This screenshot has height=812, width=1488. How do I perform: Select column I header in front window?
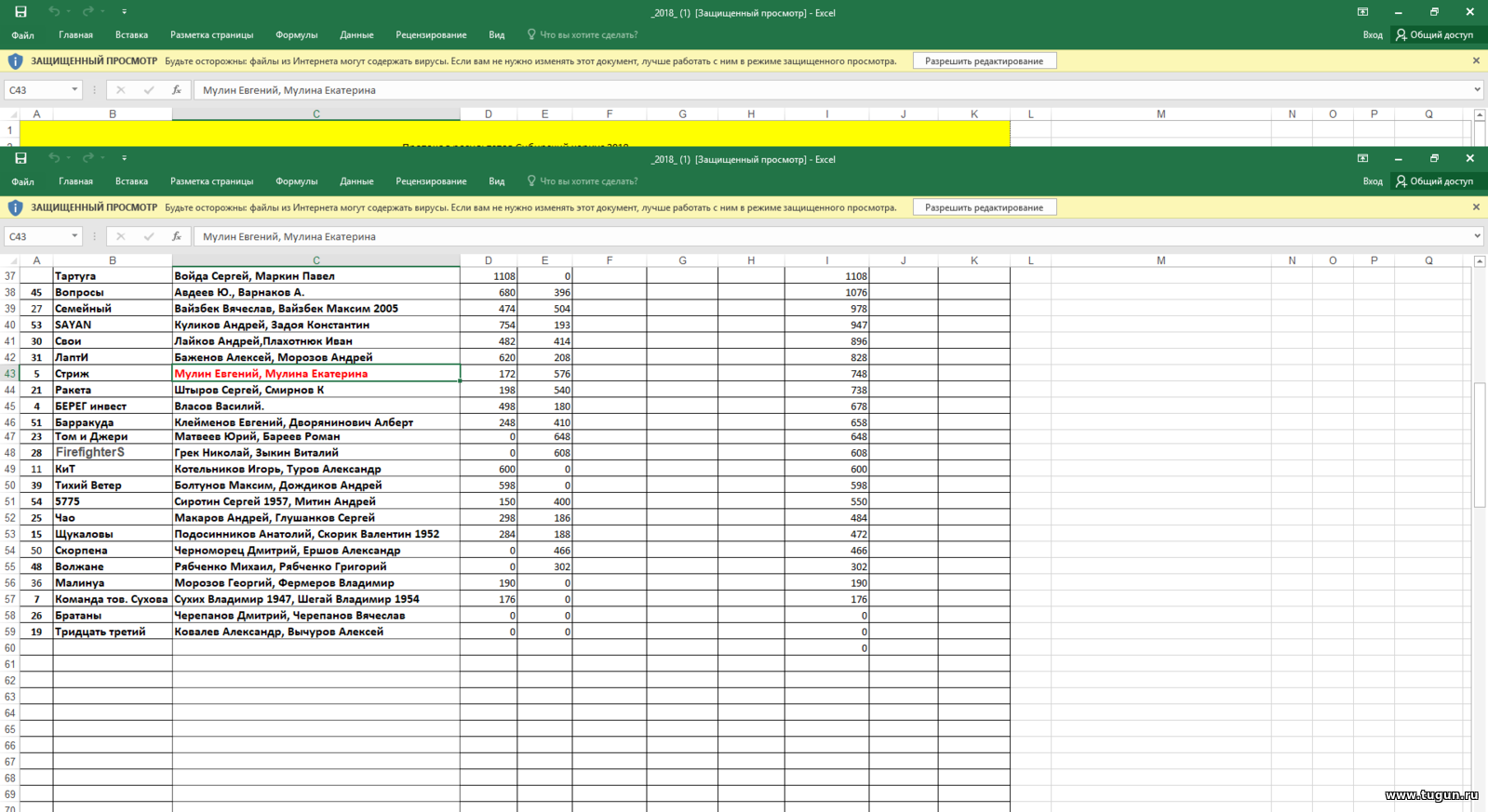click(826, 260)
